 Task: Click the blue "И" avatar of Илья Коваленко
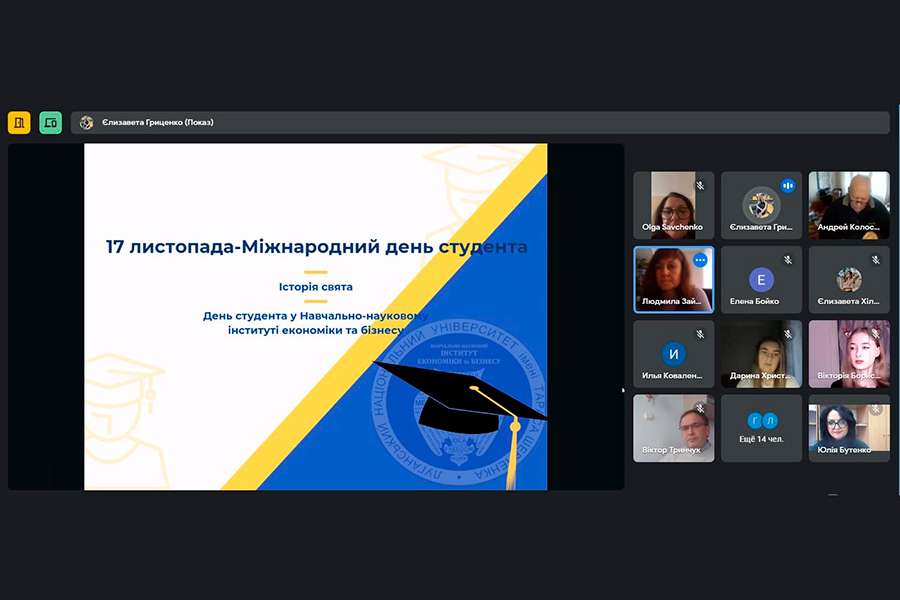[674, 353]
